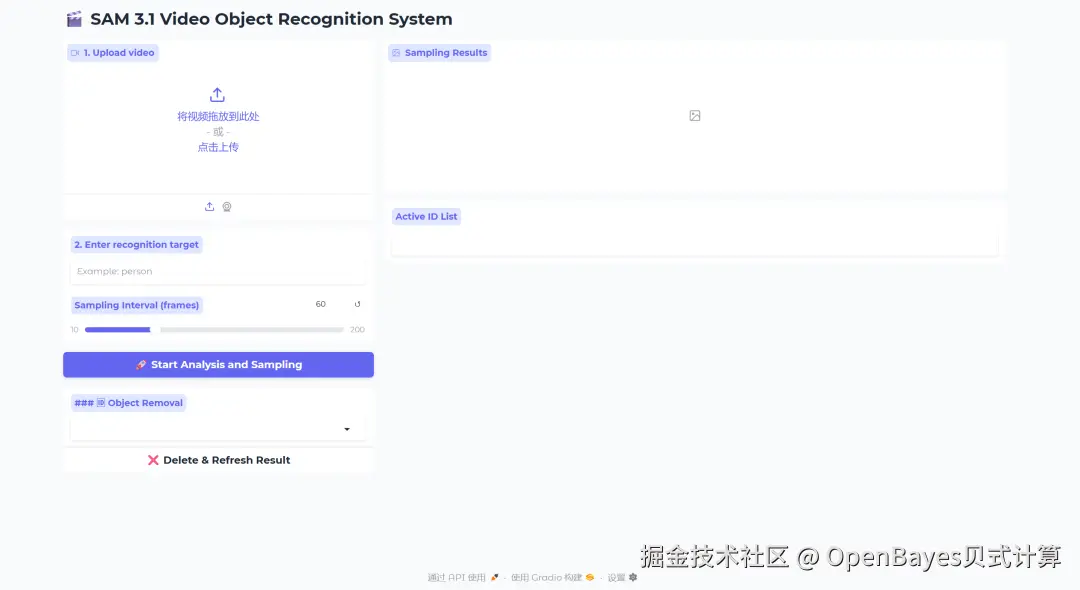The image size is (1080, 590).
Task: Select the webcam capture icon
Action: (226, 206)
